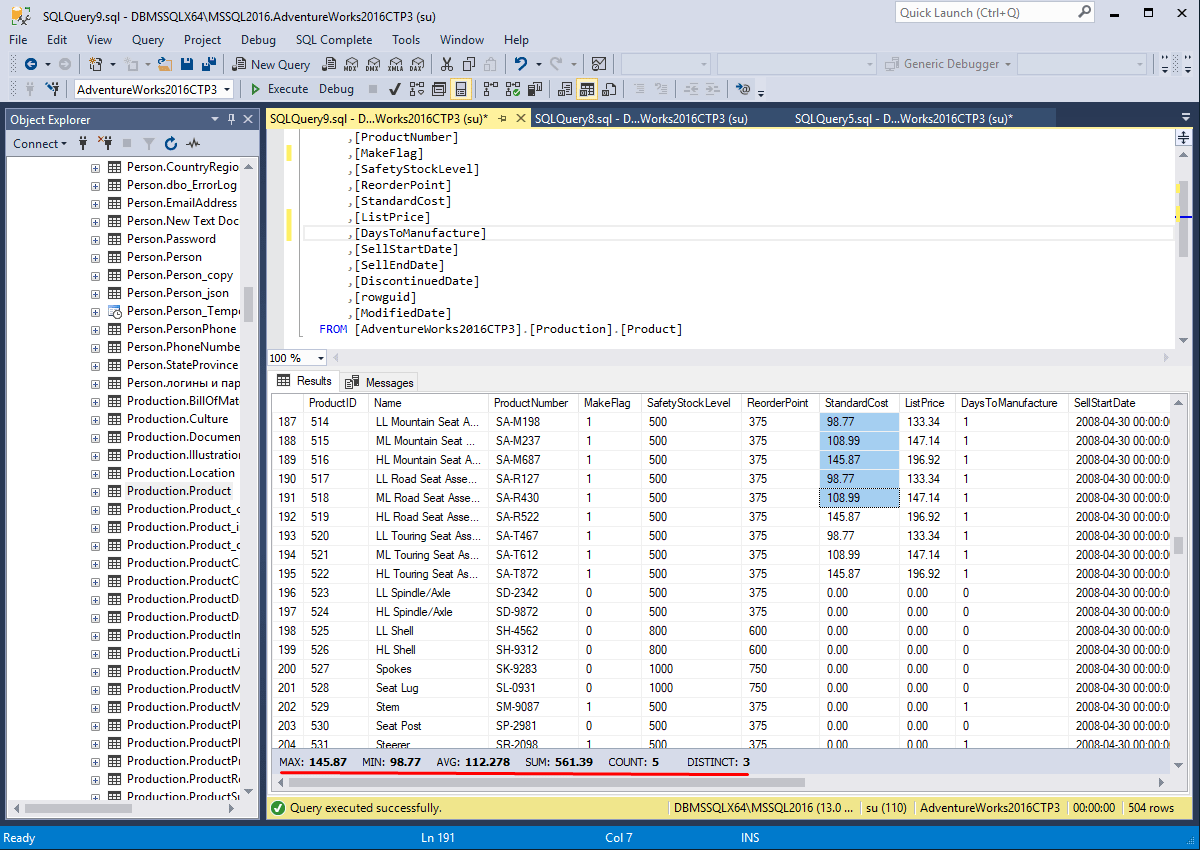Pin the Object Explorer panel
Screen dimensions: 1200x850
(x=232, y=119)
